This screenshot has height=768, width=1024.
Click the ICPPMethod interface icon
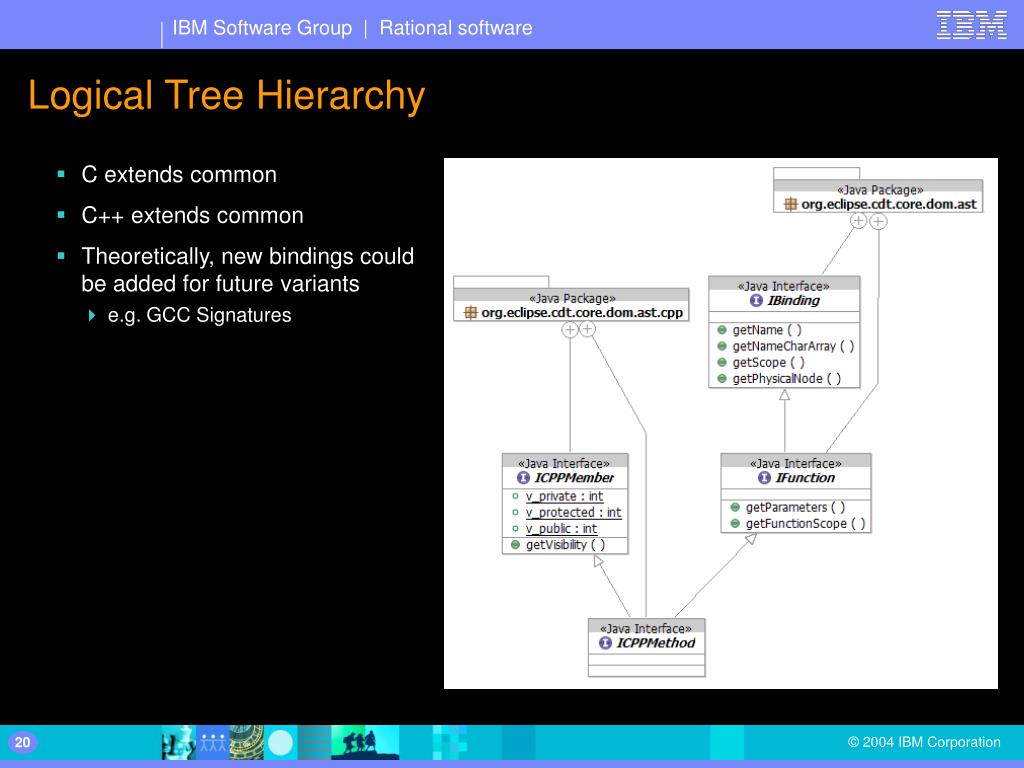click(605, 643)
